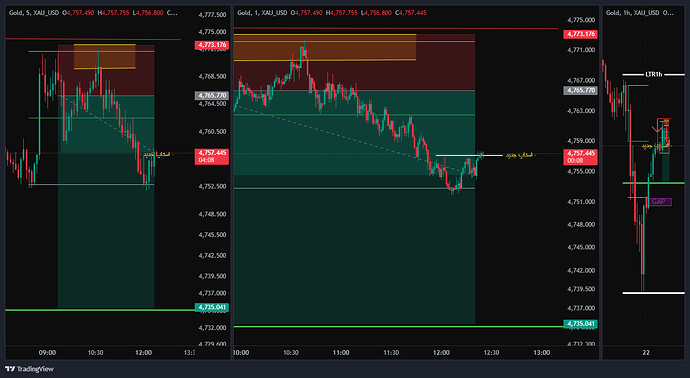Click 4,763.000 on the 1-minute price axis

581,111
